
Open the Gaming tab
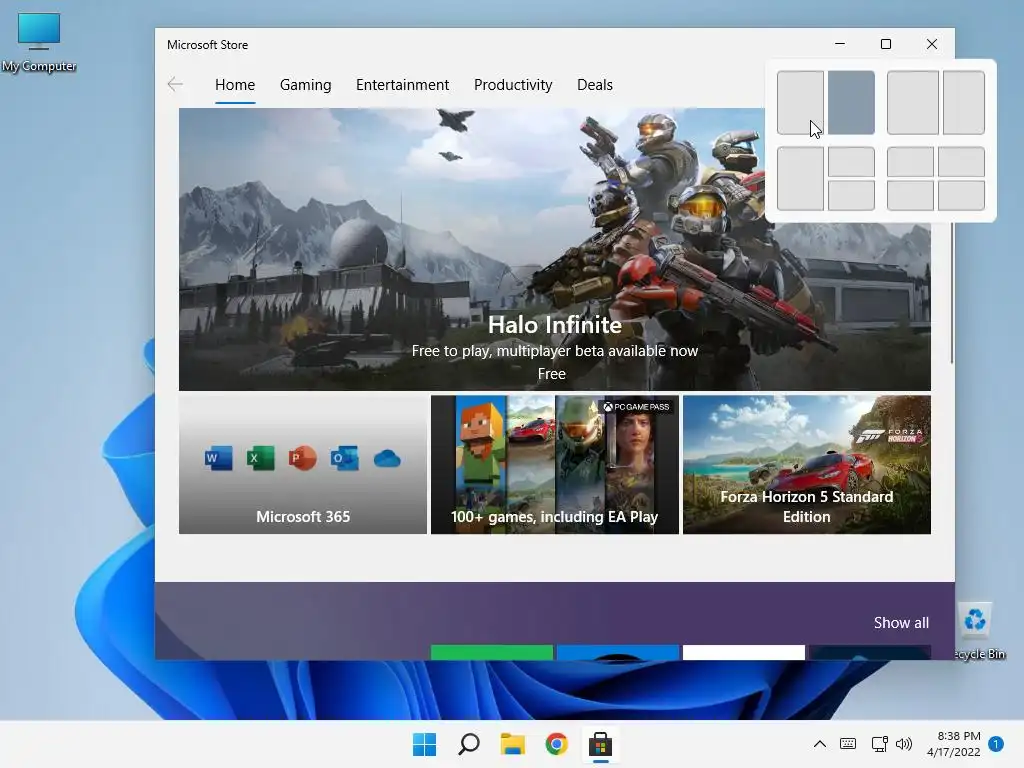[306, 85]
